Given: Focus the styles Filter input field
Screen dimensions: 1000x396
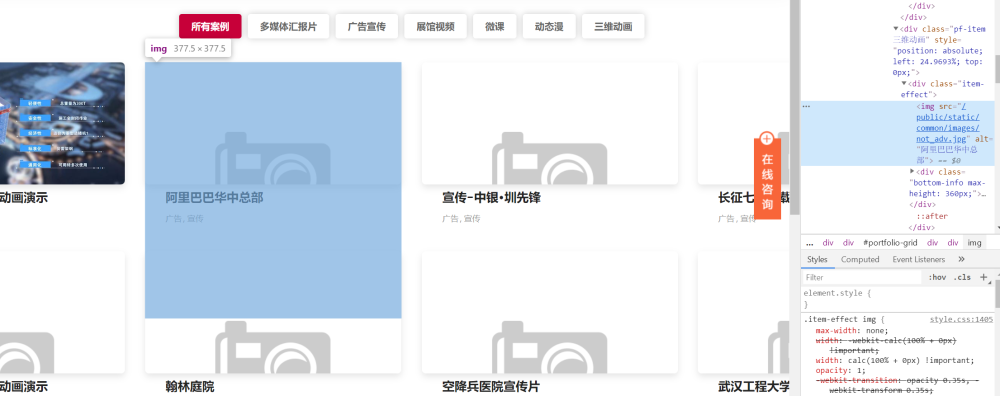Looking at the screenshot, I should pos(861,277).
